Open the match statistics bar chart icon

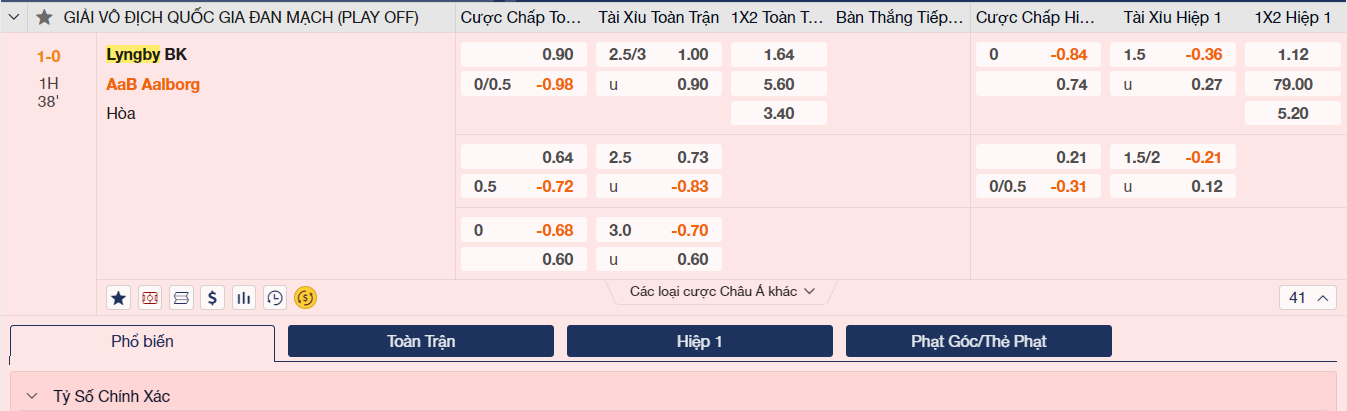(243, 297)
